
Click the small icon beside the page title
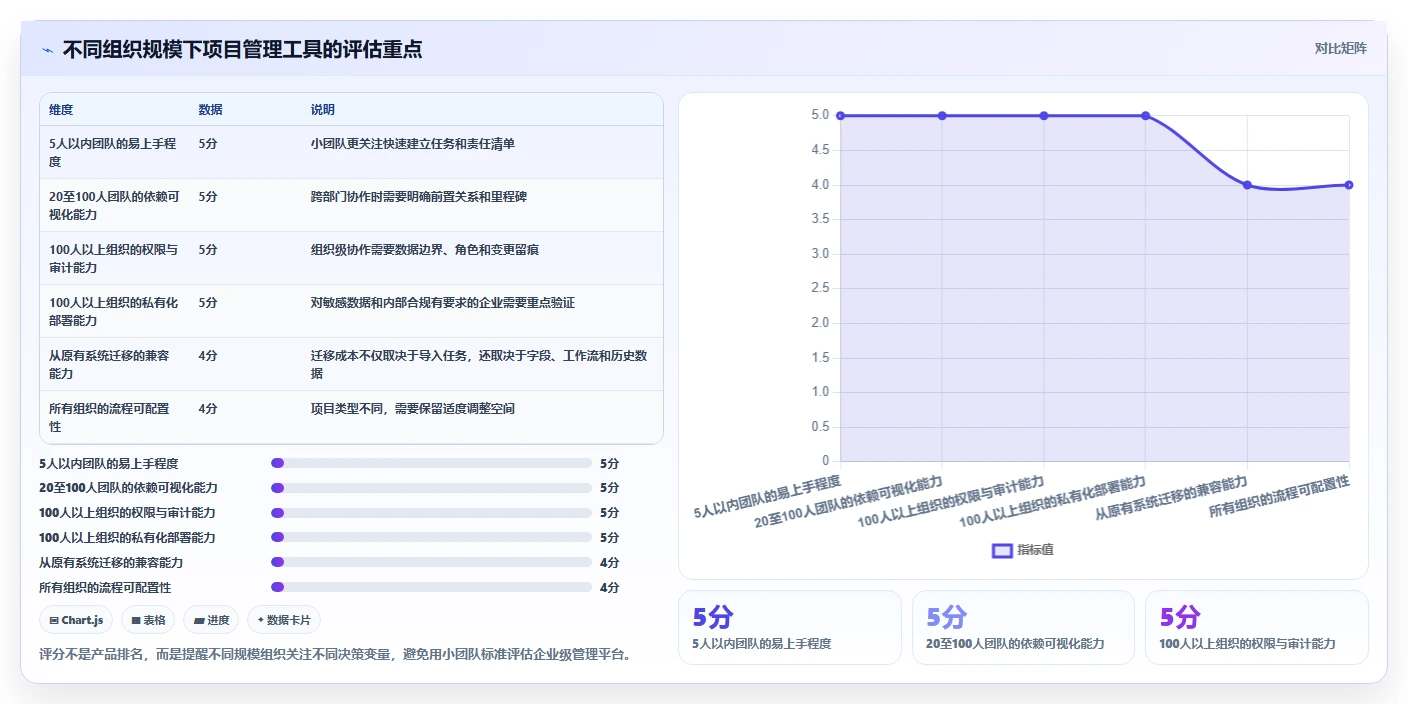click(47, 50)
